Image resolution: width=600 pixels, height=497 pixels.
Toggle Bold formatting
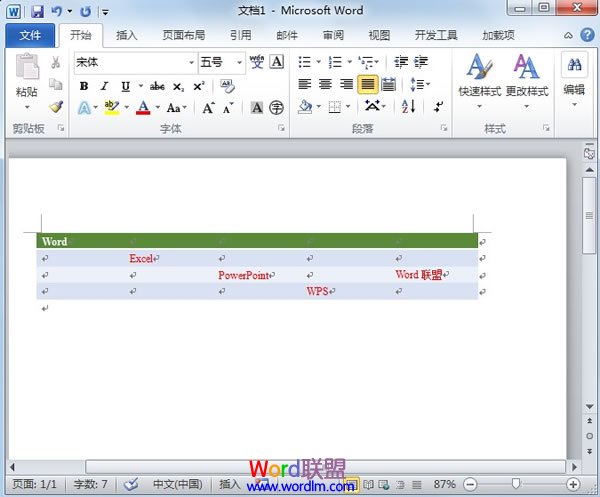pos(84,86)
